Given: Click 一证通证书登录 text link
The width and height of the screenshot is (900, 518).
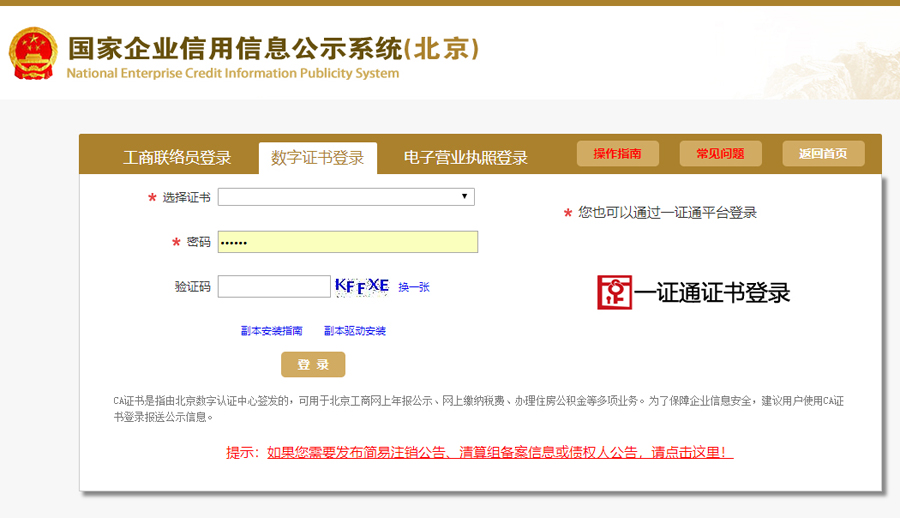Looking at the screenshot, I should 712,292.
